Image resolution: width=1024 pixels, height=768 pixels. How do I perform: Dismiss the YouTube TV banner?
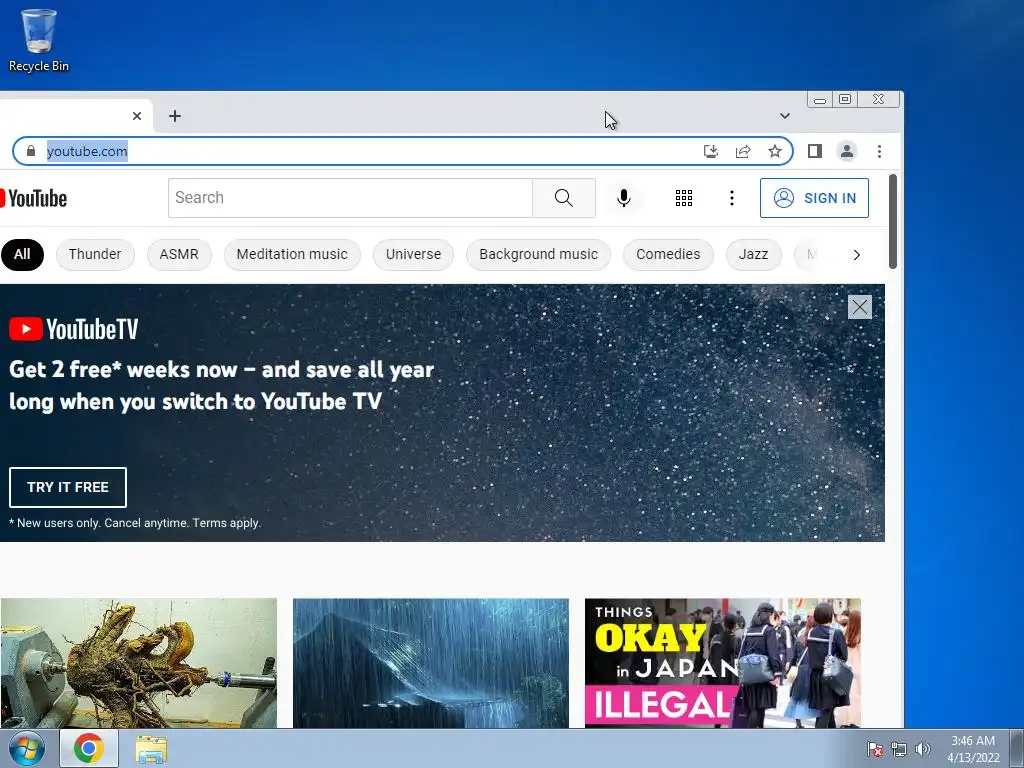(x=860, y=307)
